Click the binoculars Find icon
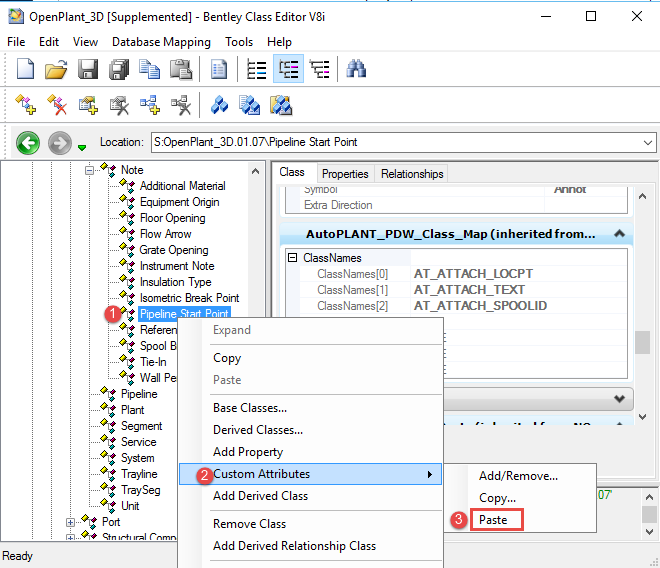Screen dimensions: 660x568 tap(356, 69)
